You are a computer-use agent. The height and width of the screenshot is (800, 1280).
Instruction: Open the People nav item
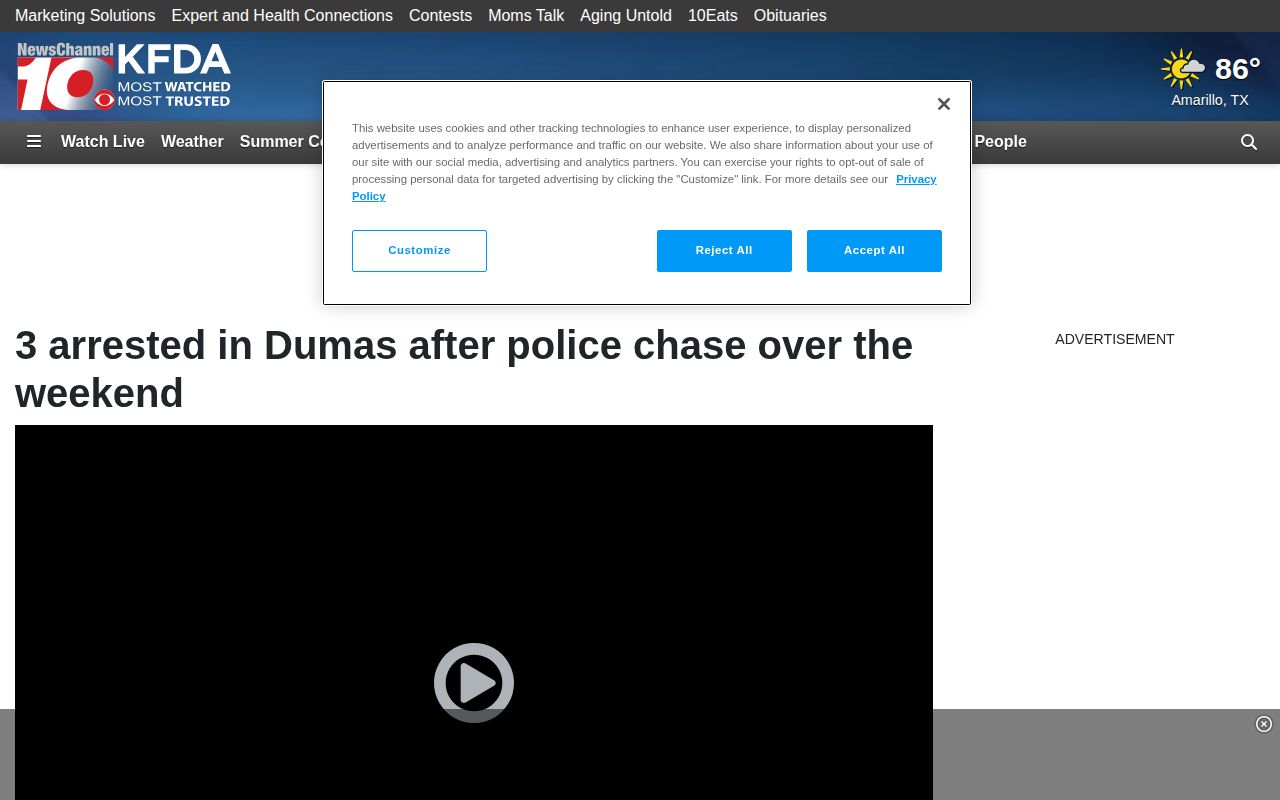click(1000, 141)
